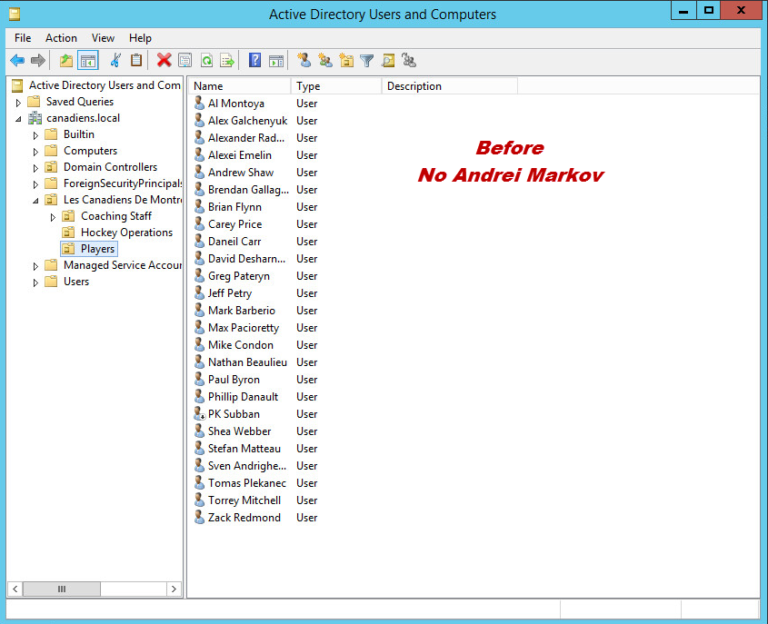Select user Shea Webber
The image size is (768, 624).
[x=239, y=431]
